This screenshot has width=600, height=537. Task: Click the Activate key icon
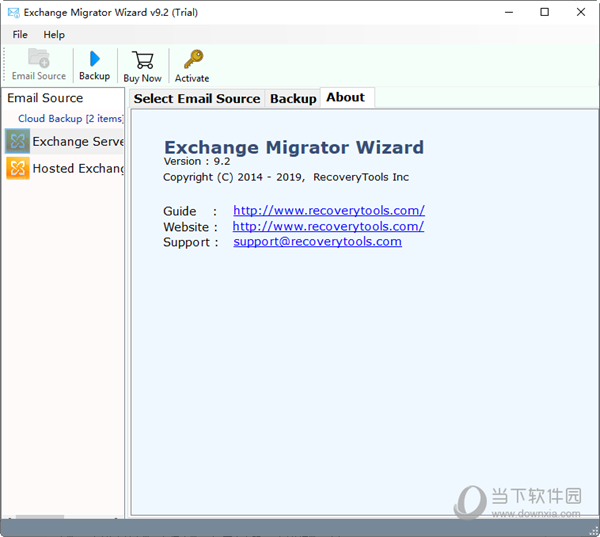193,59
